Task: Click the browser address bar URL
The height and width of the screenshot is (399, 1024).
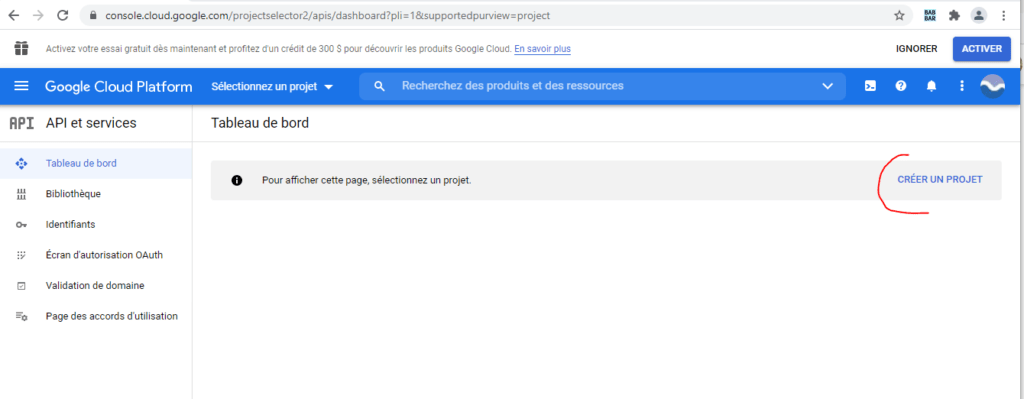Action: 327,16
